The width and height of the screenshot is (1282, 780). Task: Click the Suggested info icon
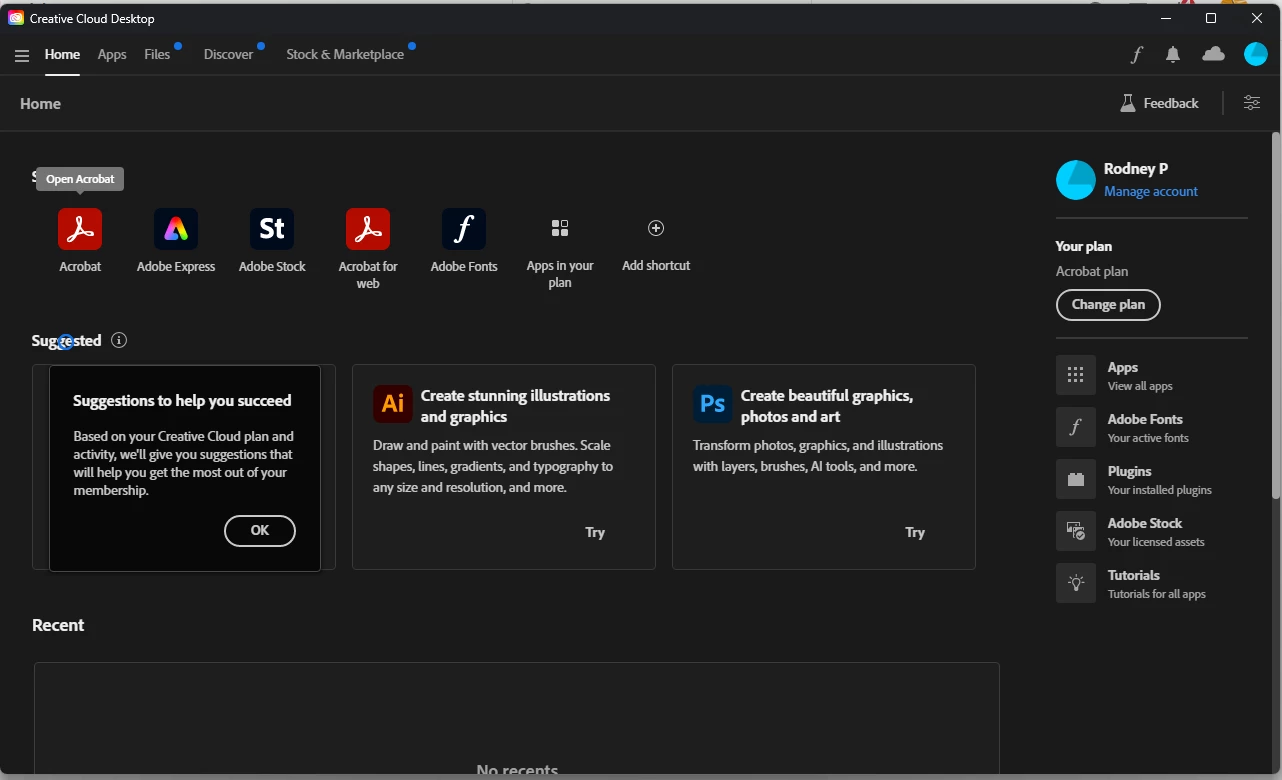(119, 340)
